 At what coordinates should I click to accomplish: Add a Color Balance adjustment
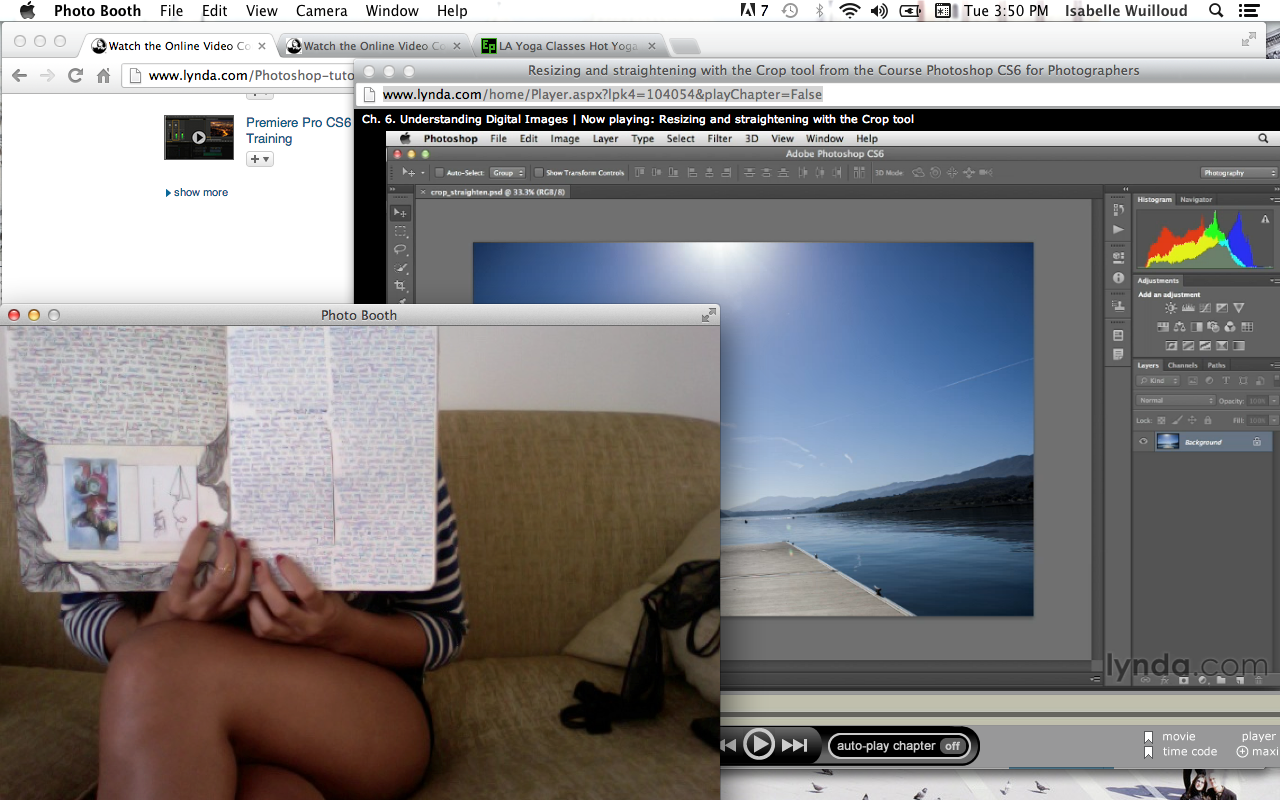(1180, 327)
